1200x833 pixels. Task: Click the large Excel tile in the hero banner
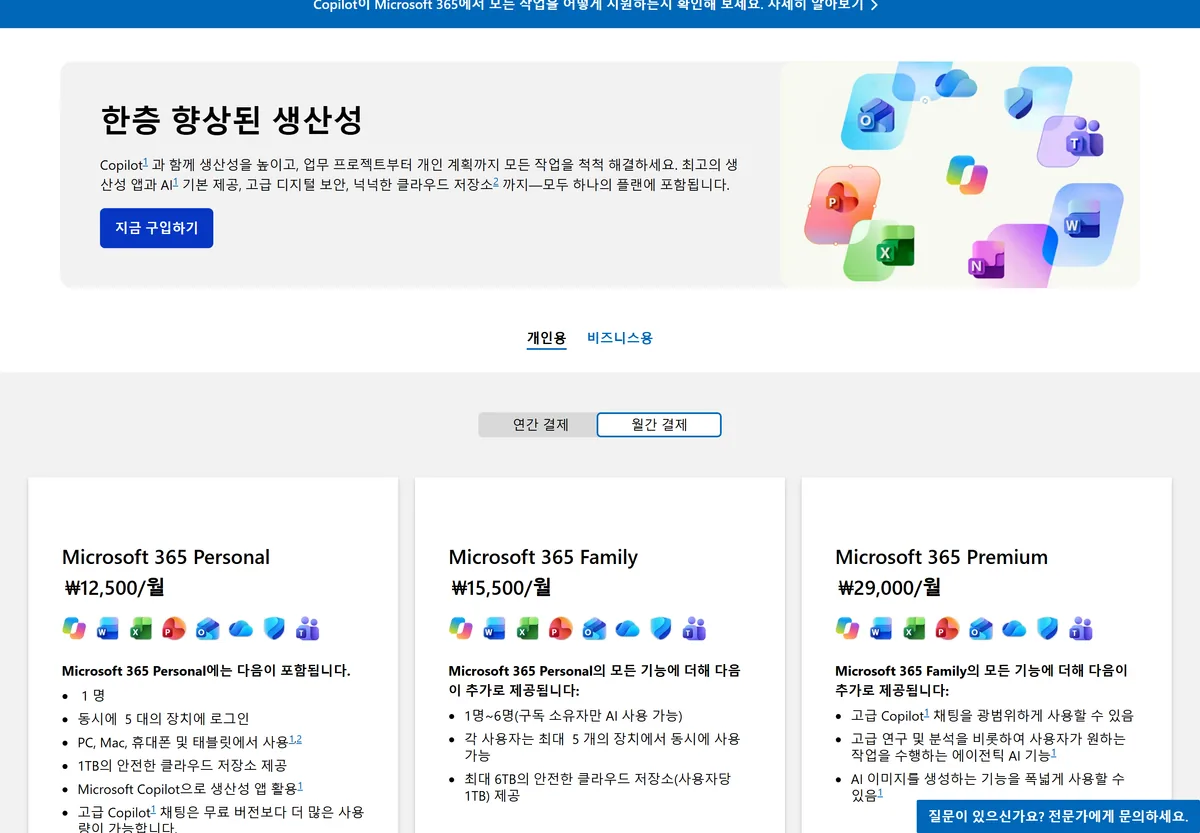pyautogui.click(x=880, y=249)
